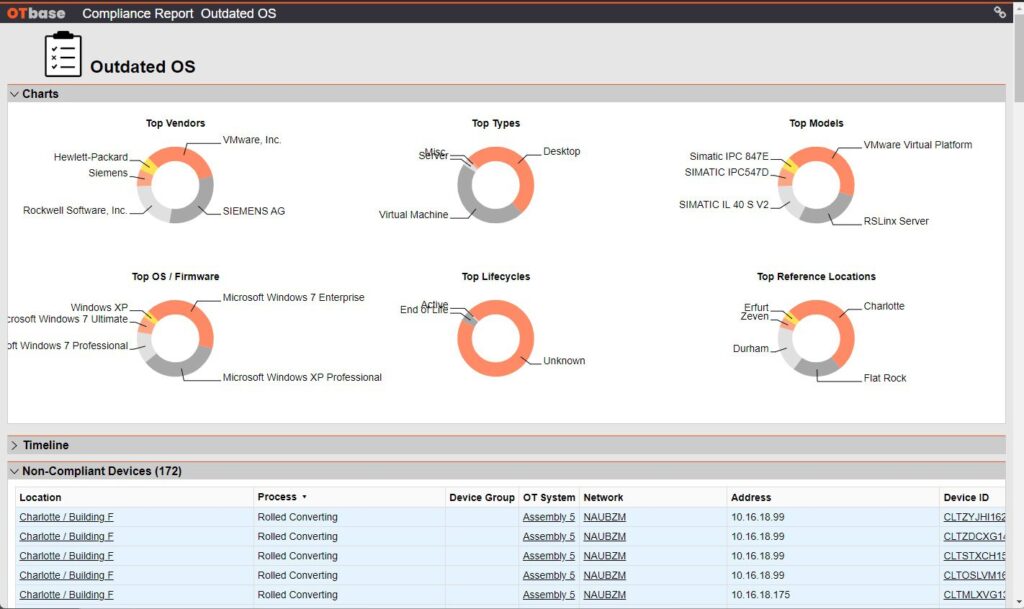Open the Assembly 5 link in first row
1024x609 pixels.
(x=548, y=517)
